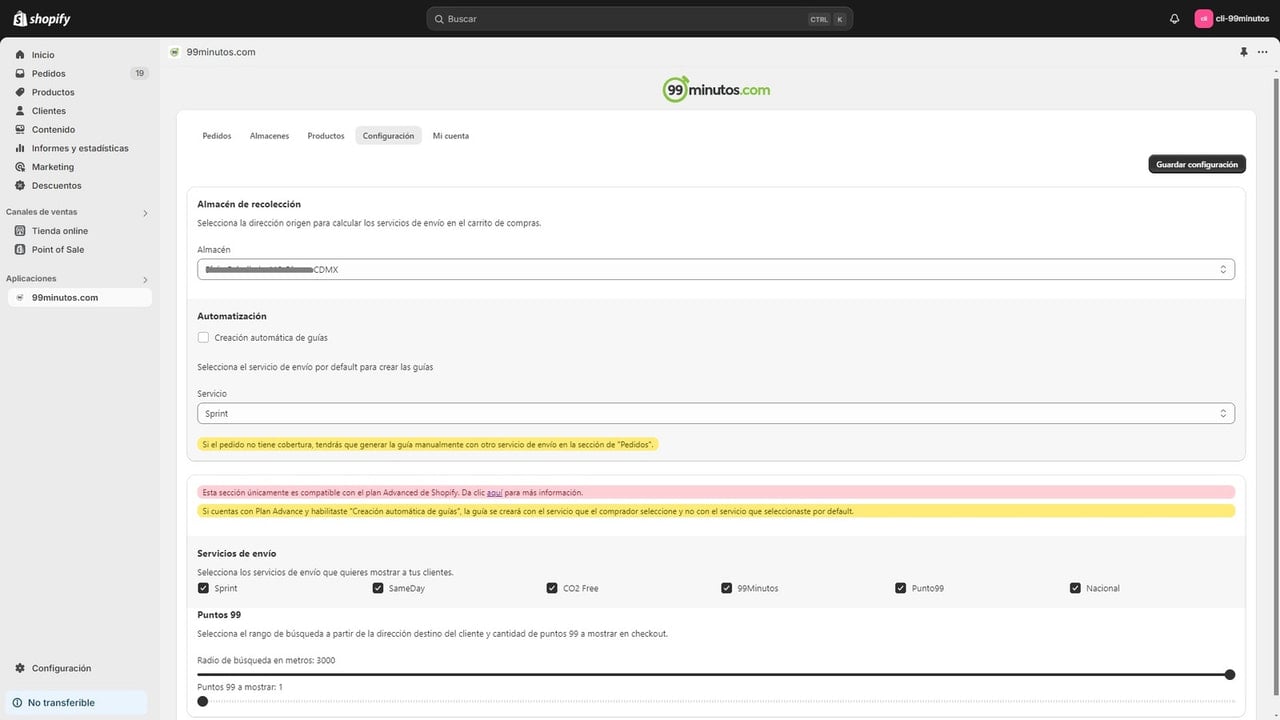This screenshot has width=1280, height=720.
Task: Switch to the Mi cuenta tab
Action: coord(451,136)
